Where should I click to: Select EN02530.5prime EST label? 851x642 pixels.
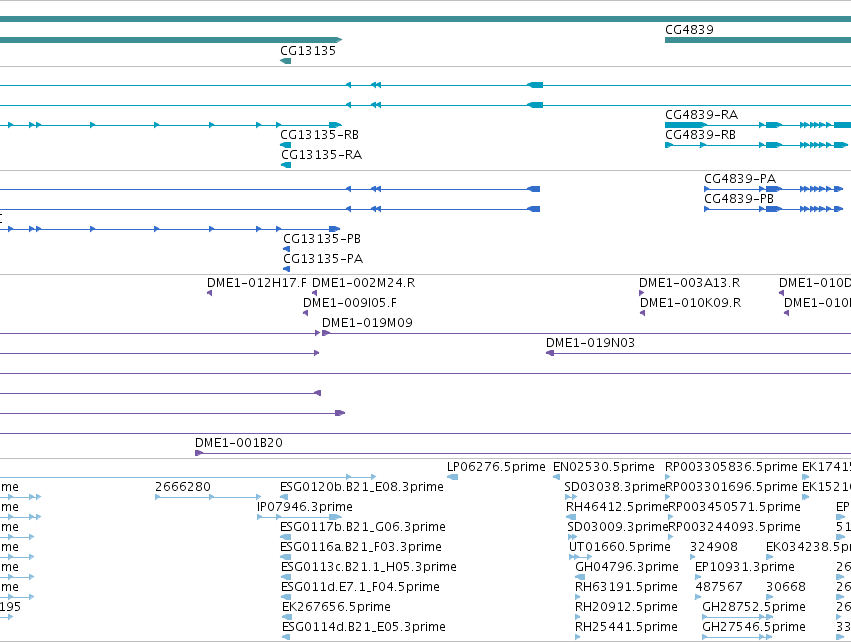click(x=604, y=467)
